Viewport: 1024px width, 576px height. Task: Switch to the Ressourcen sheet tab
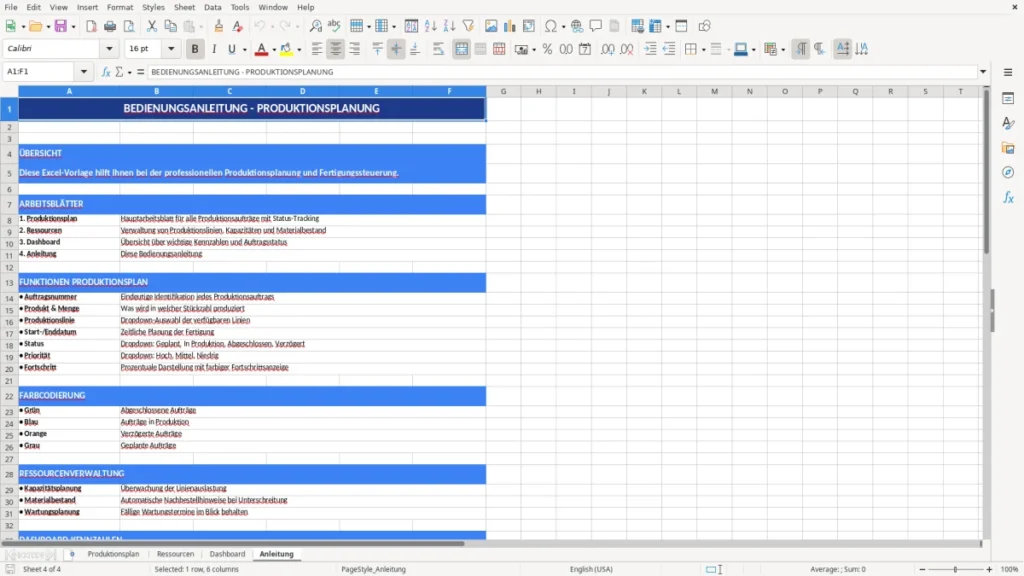(176, 554)
